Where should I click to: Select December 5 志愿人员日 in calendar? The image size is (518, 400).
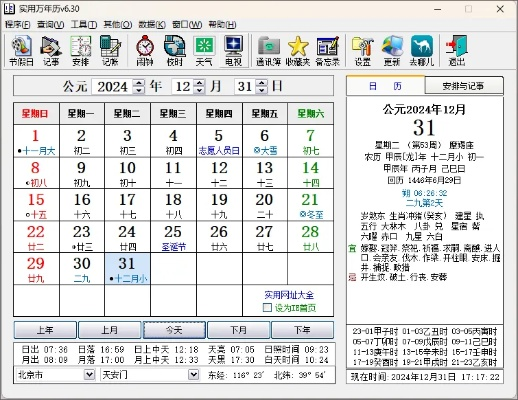tap(219, 141)
